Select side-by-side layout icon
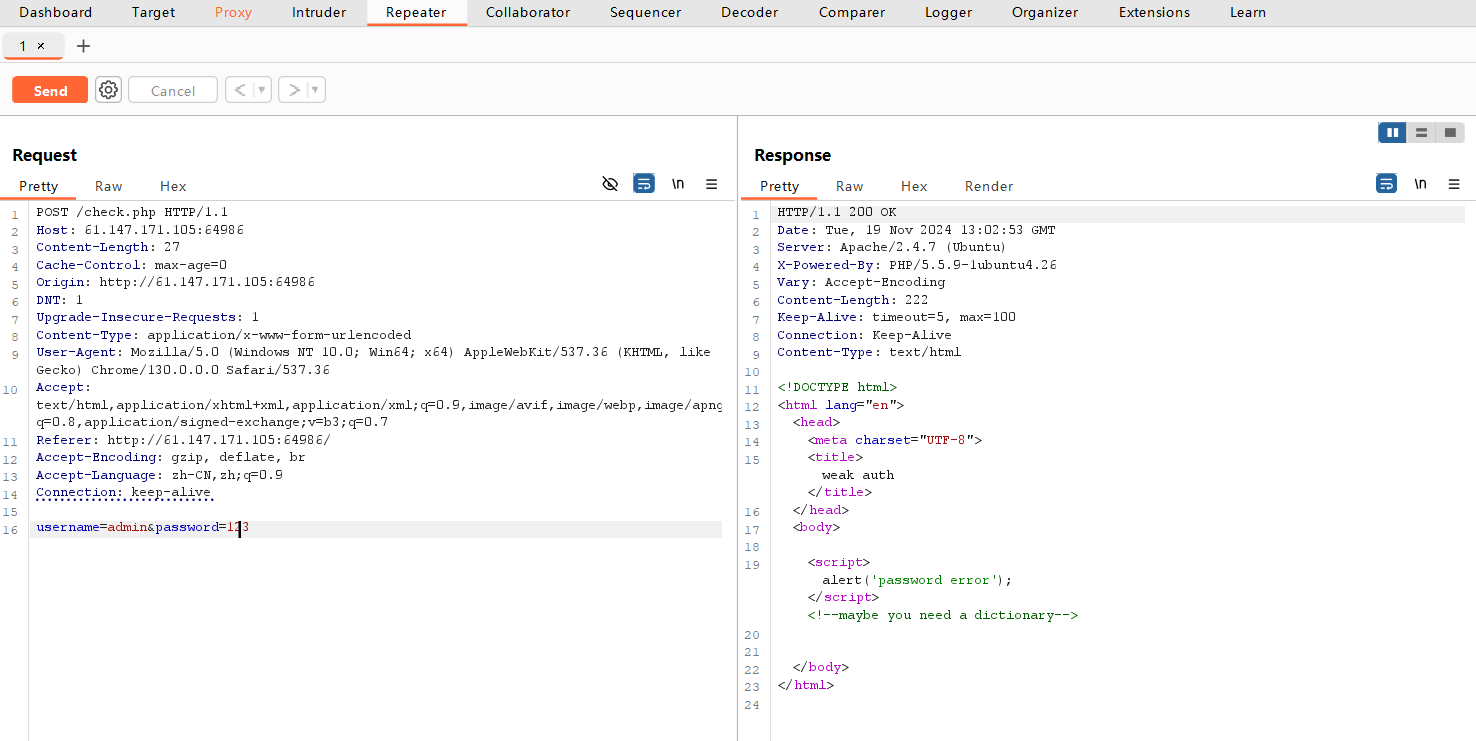 point(1392,133)
